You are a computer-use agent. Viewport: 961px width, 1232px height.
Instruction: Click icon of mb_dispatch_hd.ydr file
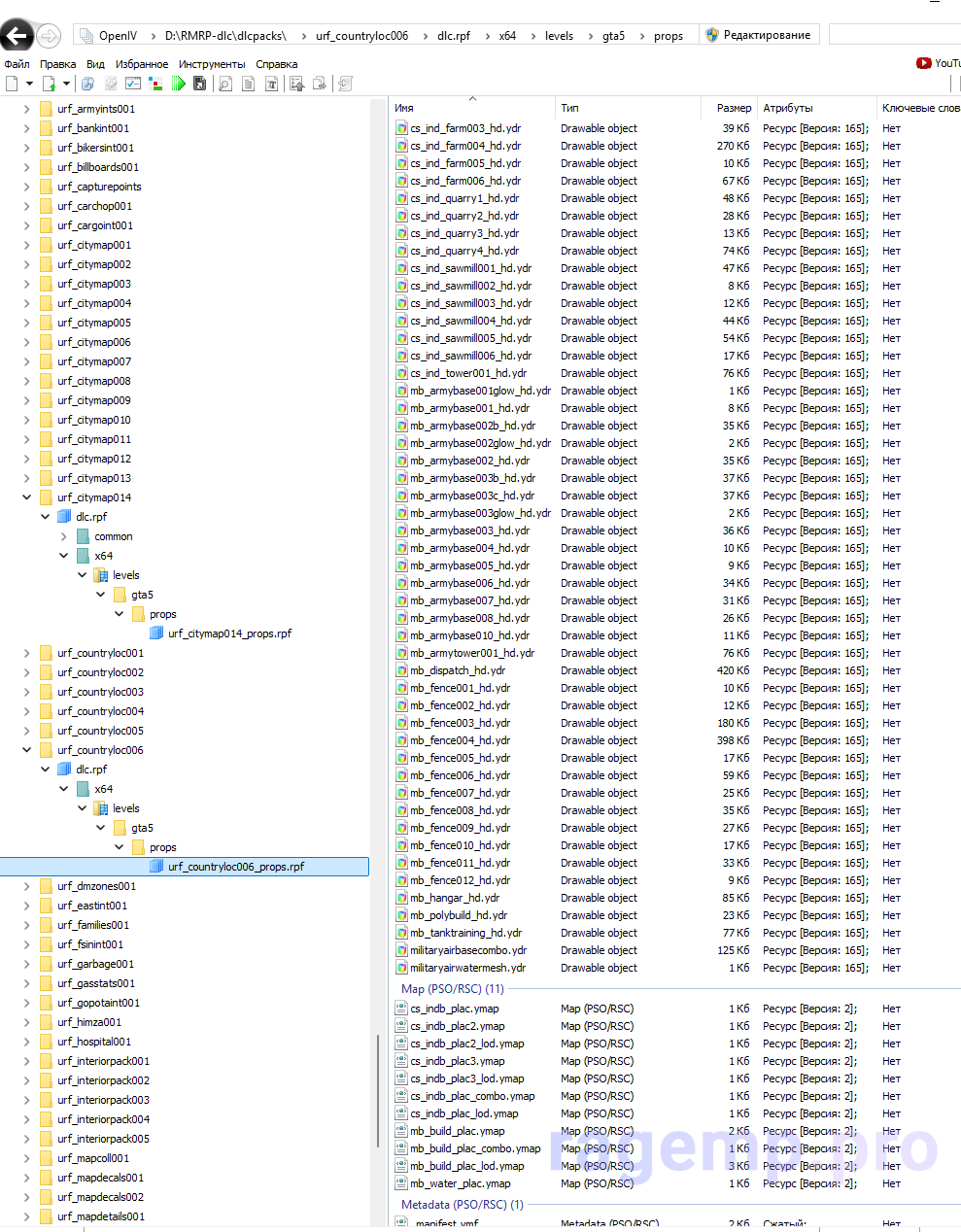(401, 670)
